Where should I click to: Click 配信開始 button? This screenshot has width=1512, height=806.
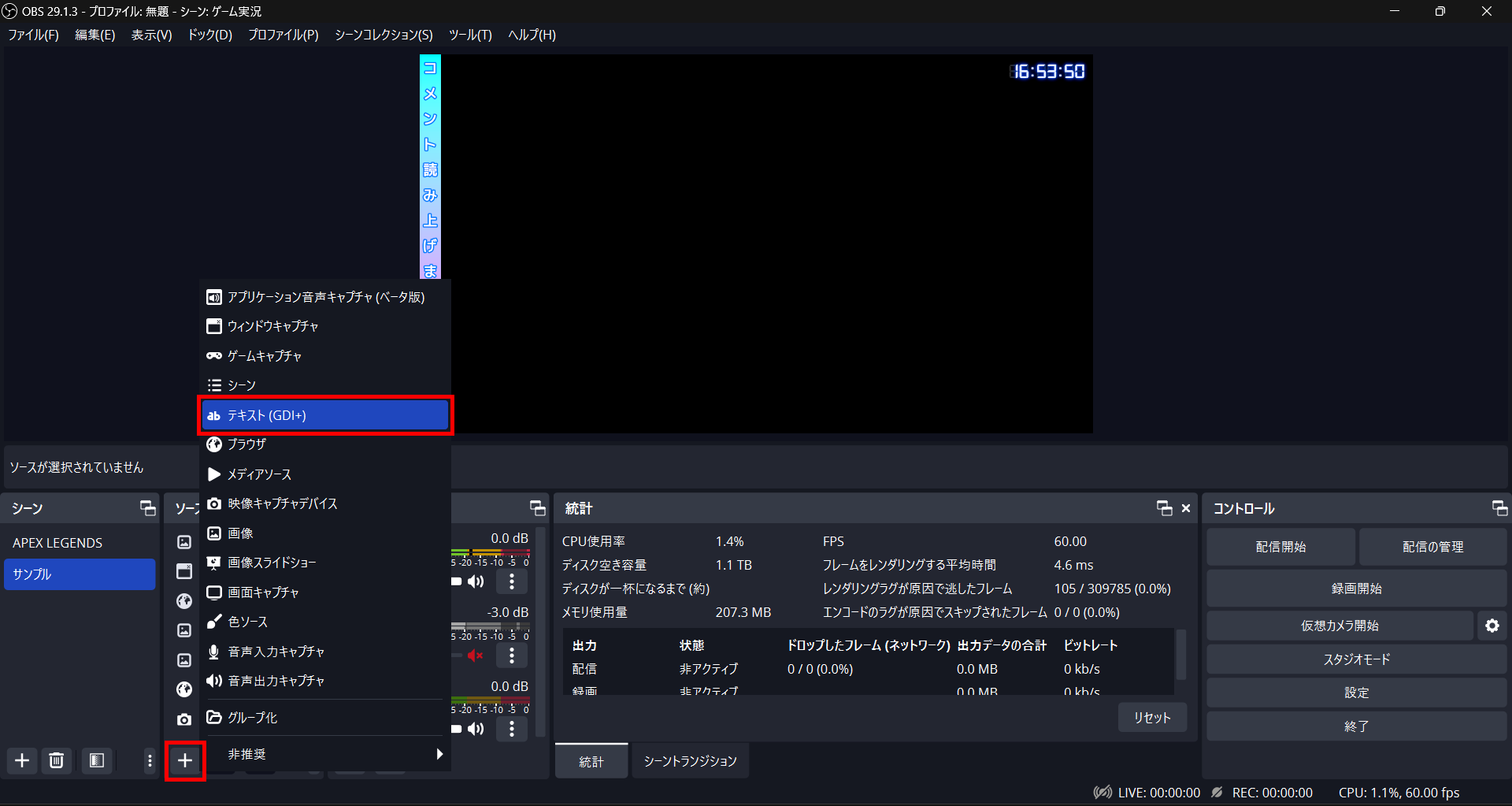pyautogui.click(x=1280, y=547)
